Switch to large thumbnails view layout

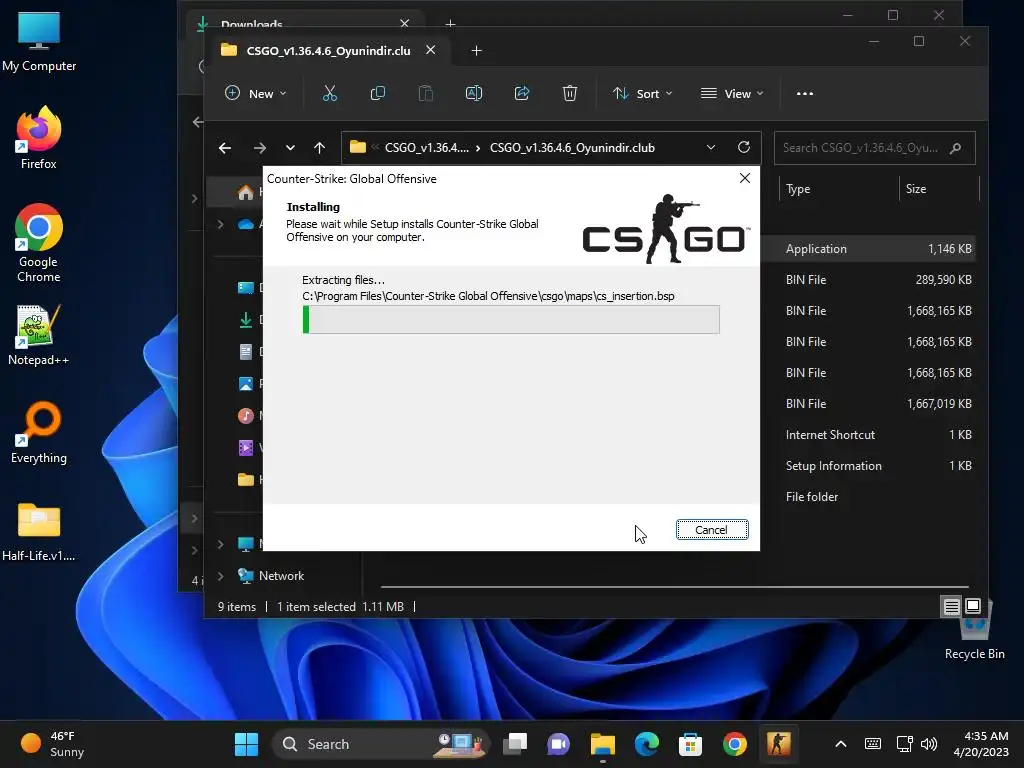point(973,607)
